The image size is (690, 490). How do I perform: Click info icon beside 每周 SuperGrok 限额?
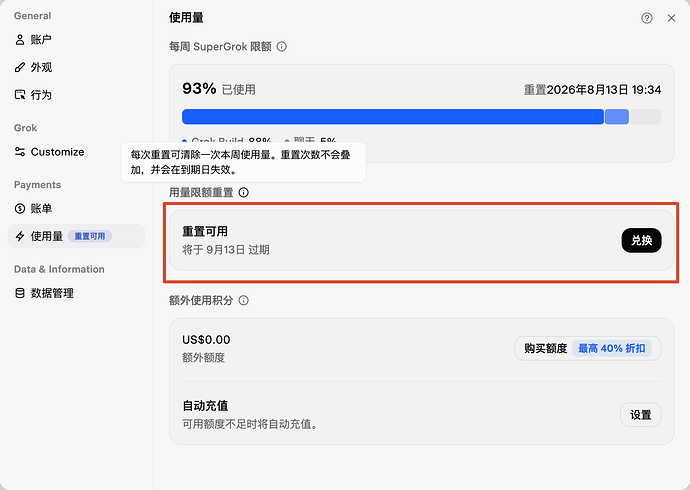click(282, 47)
